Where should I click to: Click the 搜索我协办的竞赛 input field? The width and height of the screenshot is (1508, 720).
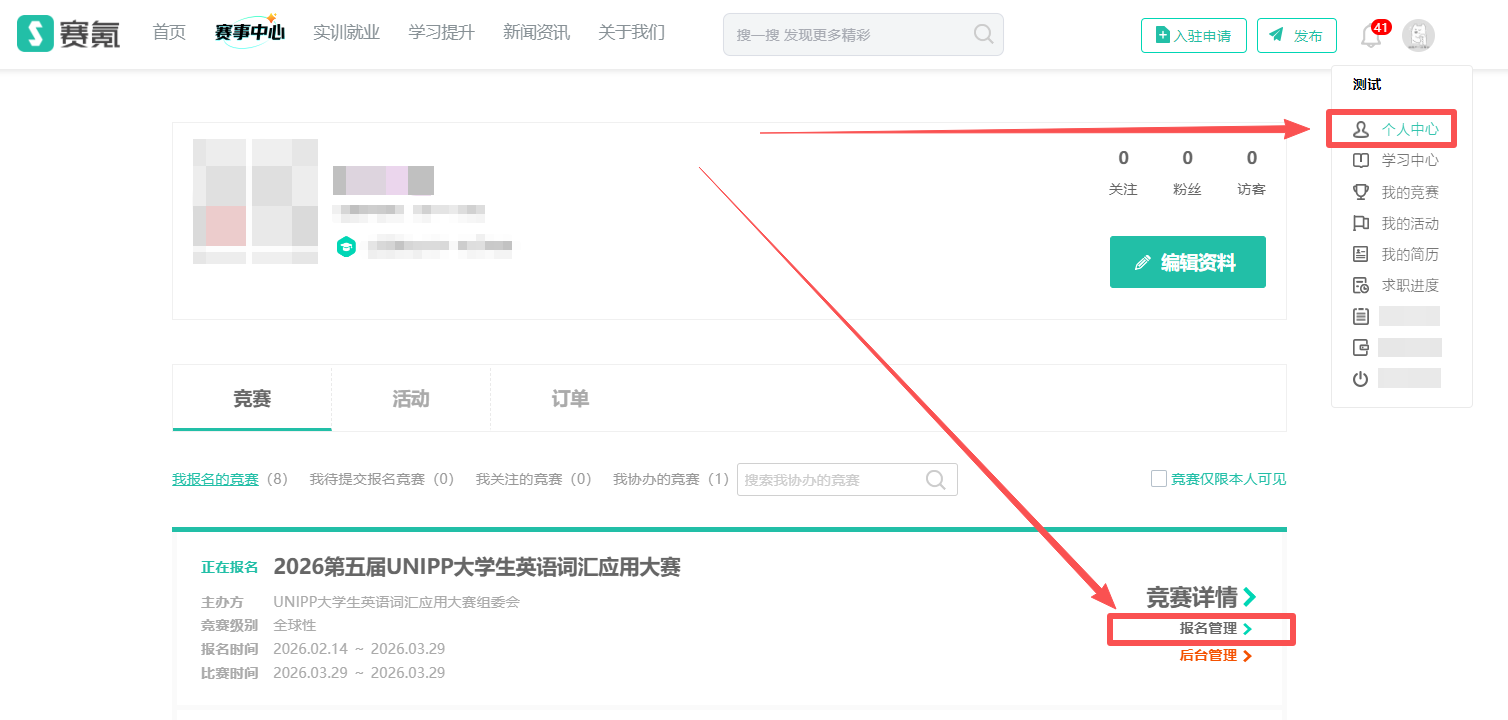(828, 480)
